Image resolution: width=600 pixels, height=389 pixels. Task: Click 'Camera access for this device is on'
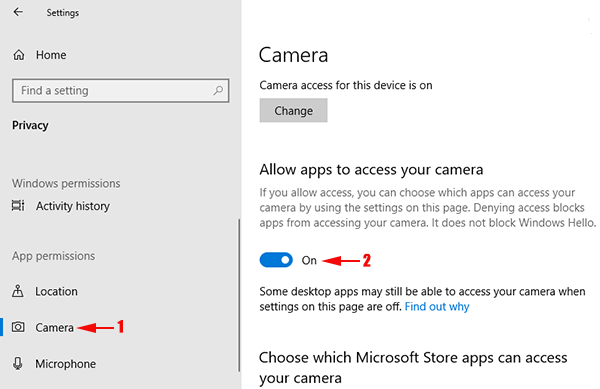pos(346,85)
